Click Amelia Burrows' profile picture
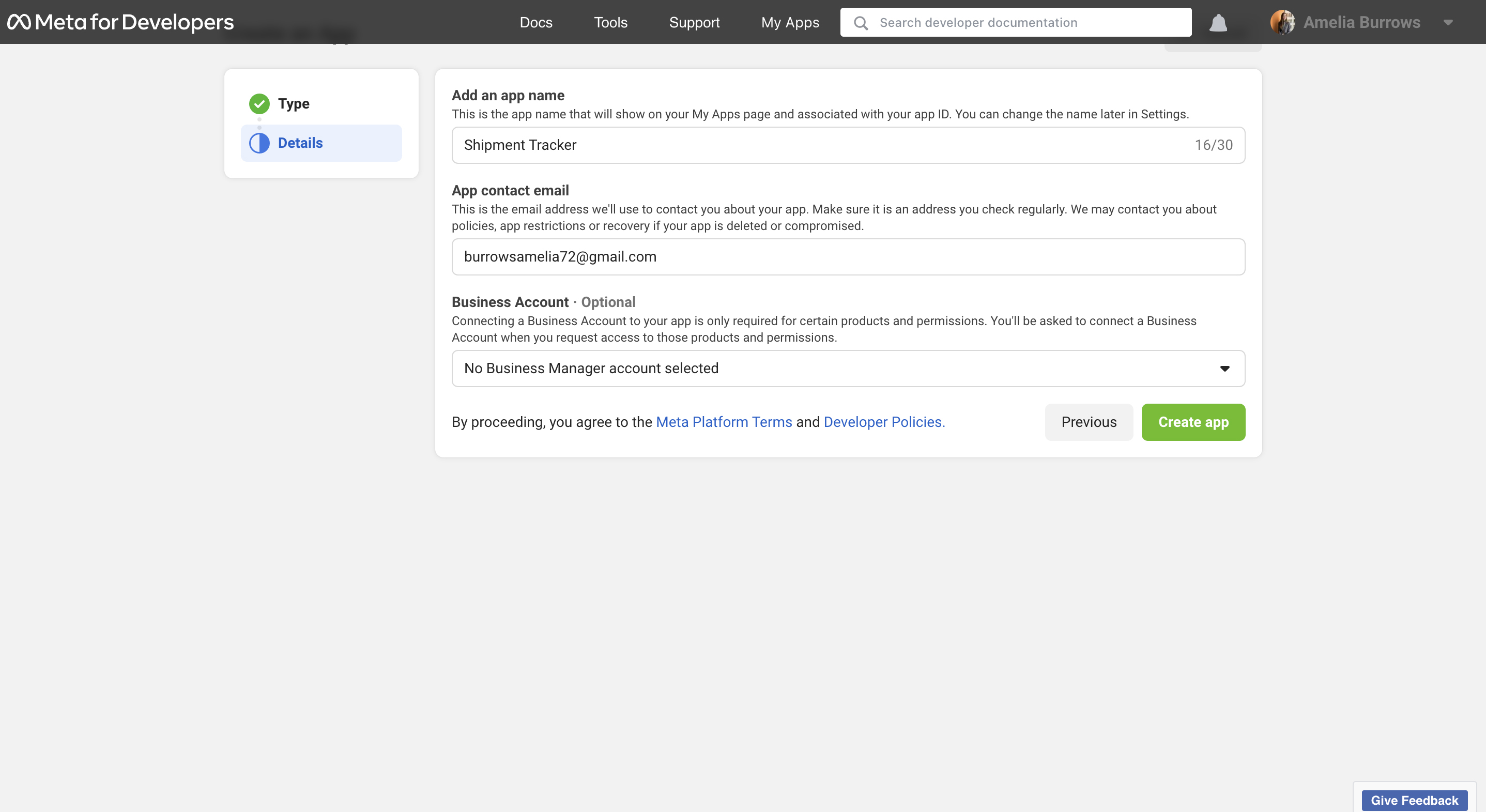Viewport: 1486px width, 812px height. click(x=1284, y=22)
